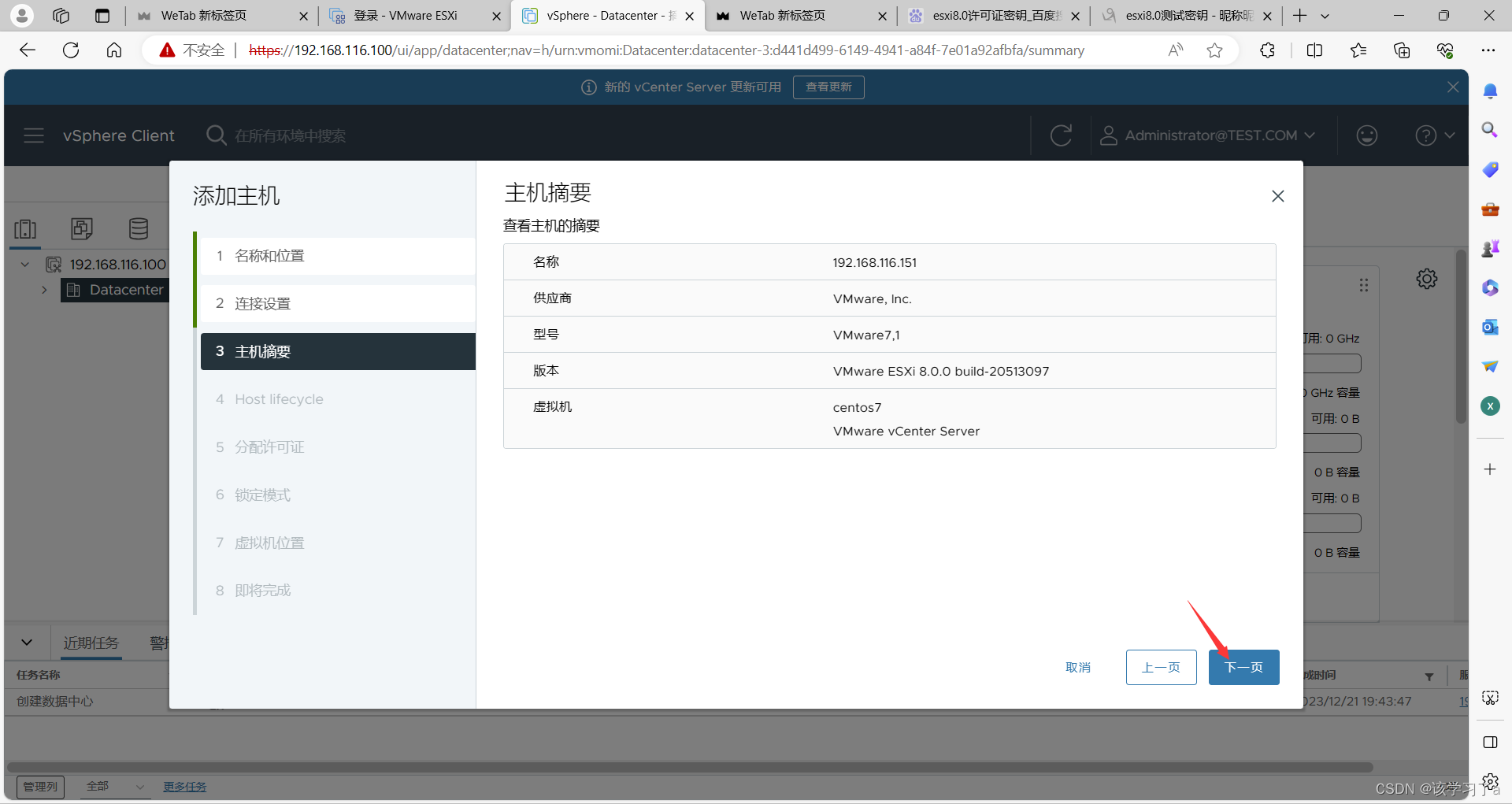Image resolution: width=1512 pixels, height=804 pixels.
Task: Click 取消 to cancel adding host
Action: [1078, 667]
